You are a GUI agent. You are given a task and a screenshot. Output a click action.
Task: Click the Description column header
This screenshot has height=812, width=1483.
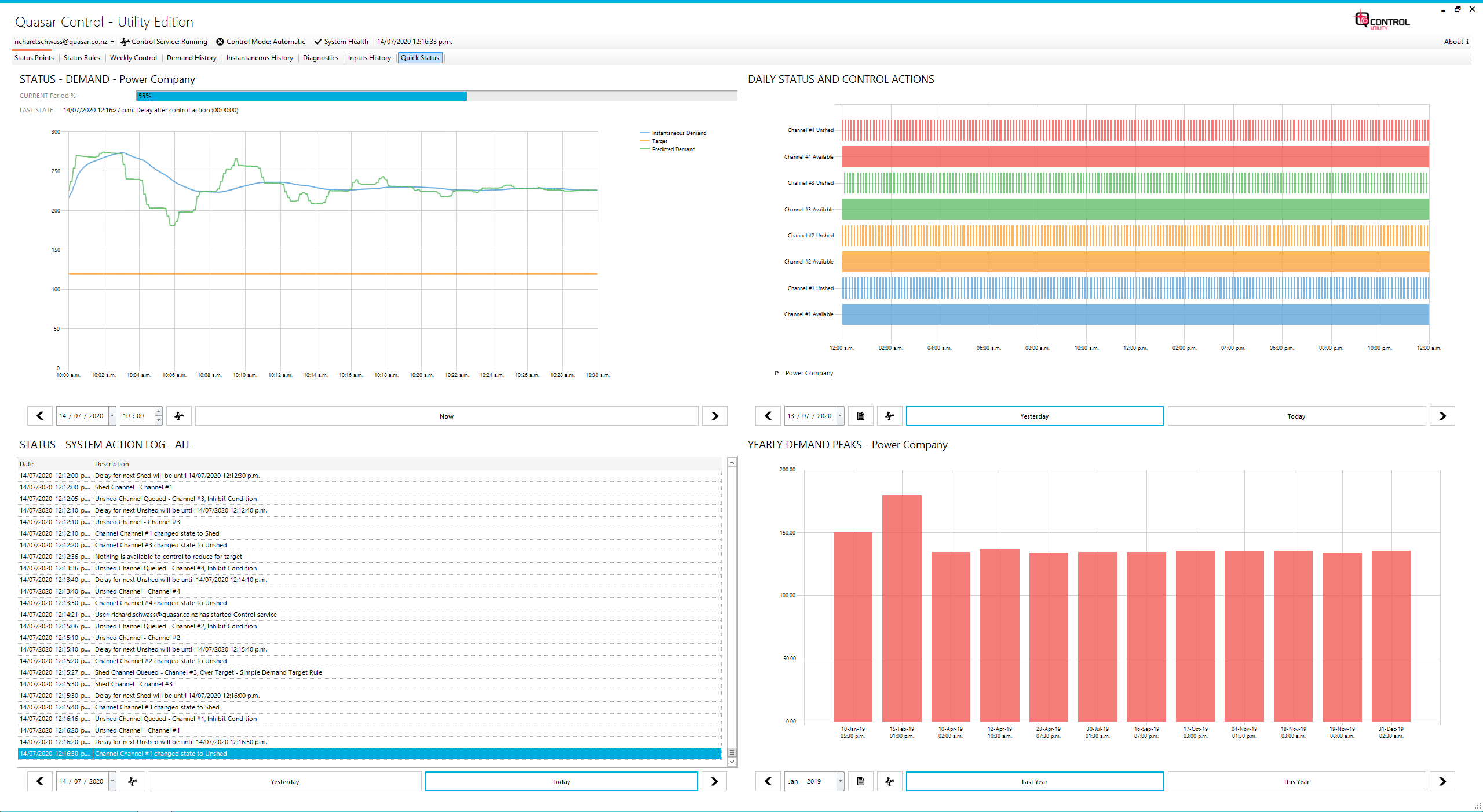coord(407,464)
